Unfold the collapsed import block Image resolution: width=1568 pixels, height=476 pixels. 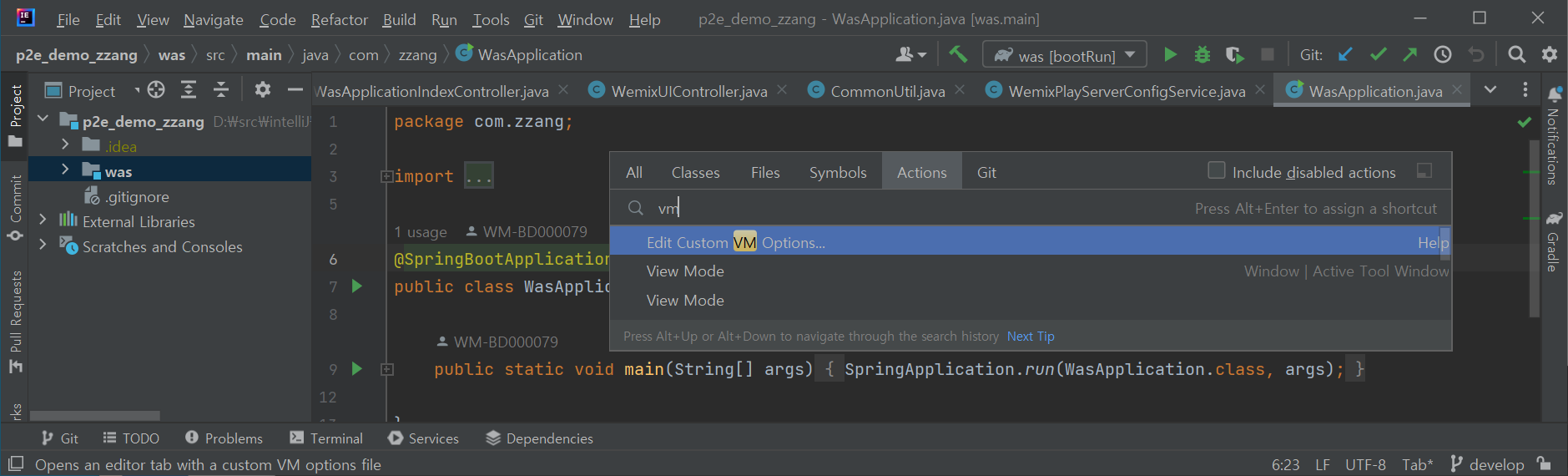click(x=386, y=176)
